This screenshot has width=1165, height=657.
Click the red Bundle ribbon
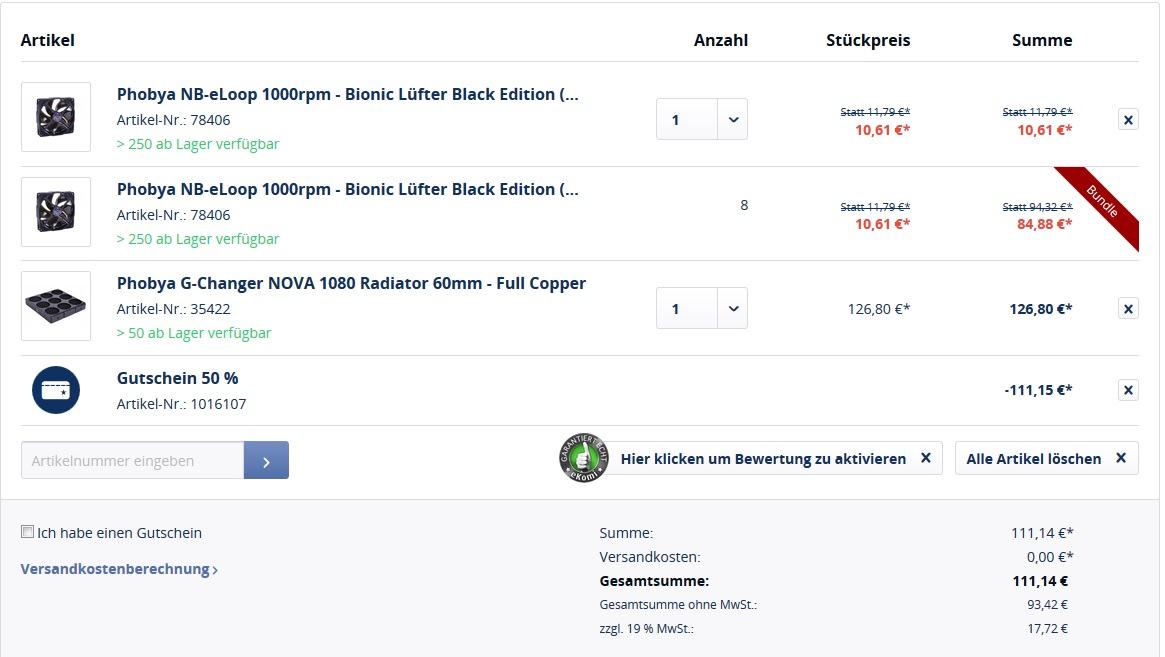[x=1101, y=206]
